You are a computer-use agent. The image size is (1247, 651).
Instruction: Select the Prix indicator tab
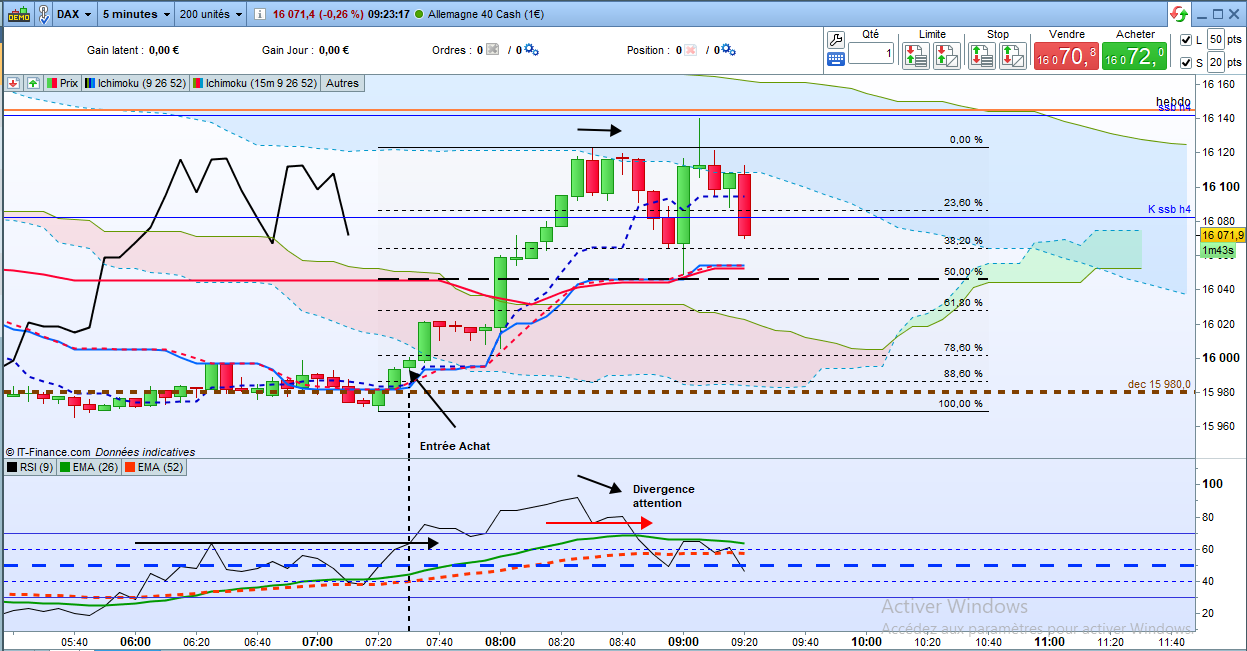tap(63, 83)
